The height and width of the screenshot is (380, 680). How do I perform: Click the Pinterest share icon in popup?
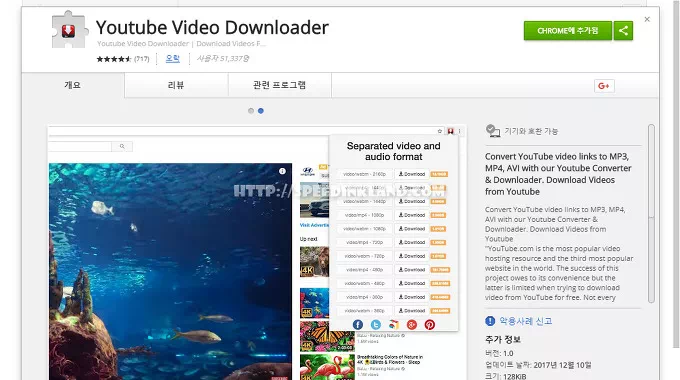[x=429, y=324]
